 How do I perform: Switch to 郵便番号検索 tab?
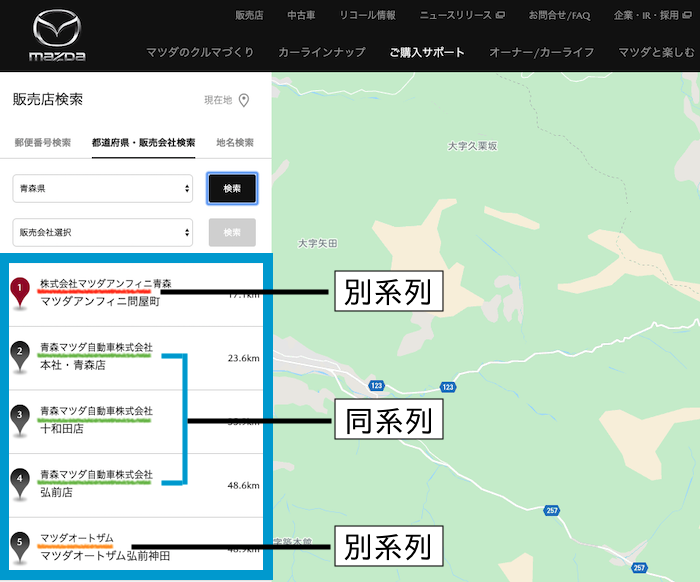click(43, 143)
